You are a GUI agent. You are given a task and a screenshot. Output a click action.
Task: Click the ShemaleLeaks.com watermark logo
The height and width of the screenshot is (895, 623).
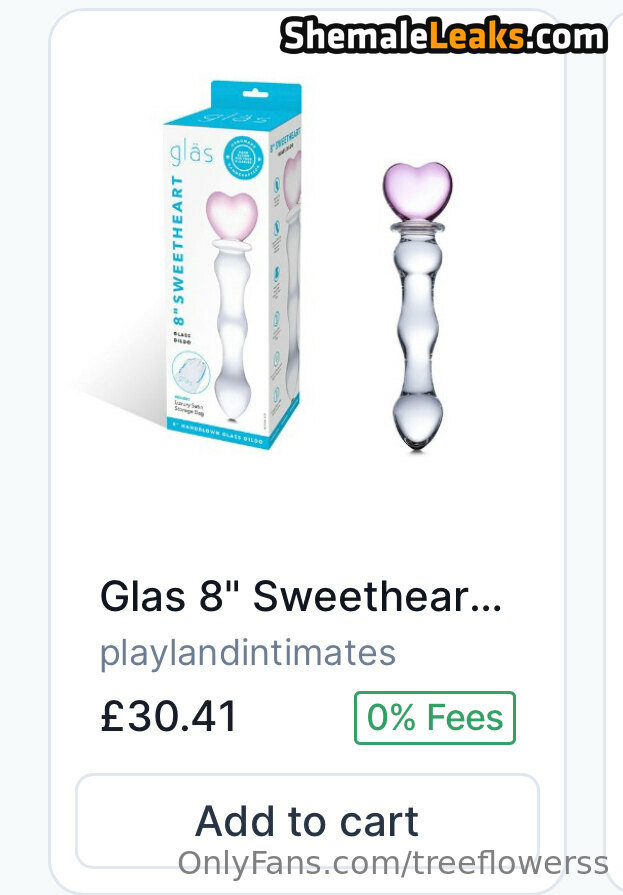click(x=443, y=36)
